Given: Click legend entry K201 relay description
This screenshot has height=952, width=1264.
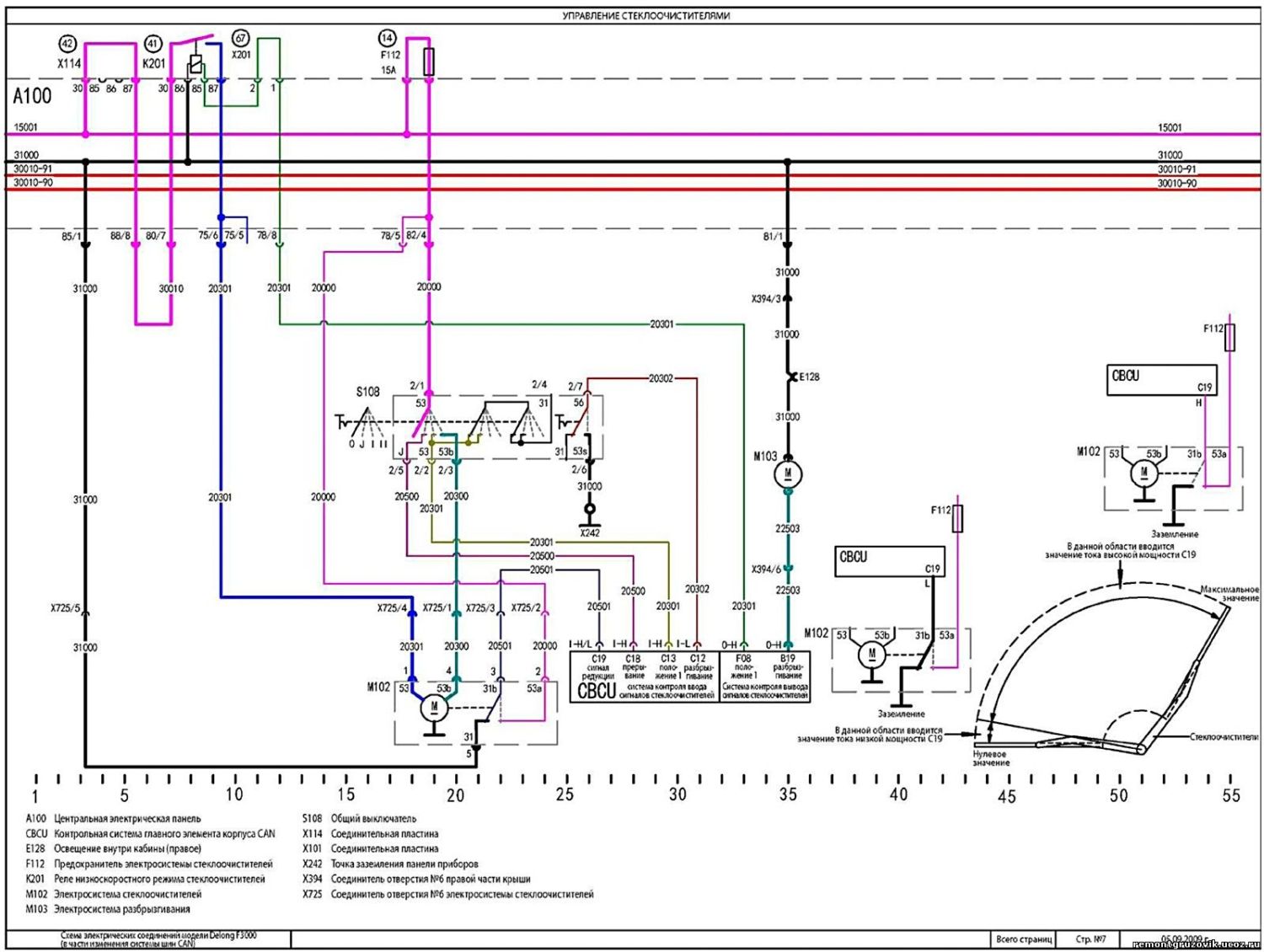Looking at the screenshot, I should [x=145, y=879].
